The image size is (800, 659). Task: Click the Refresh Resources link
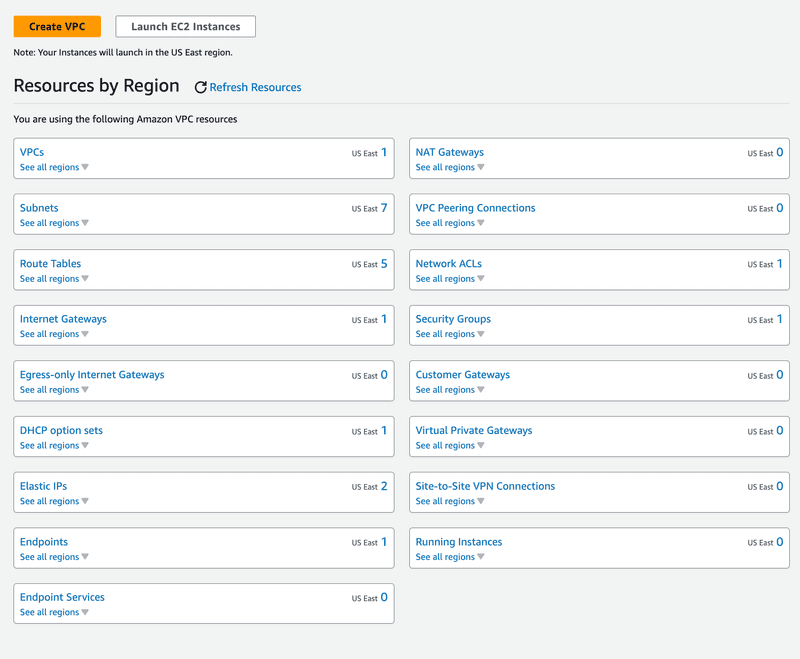point(255,87)
